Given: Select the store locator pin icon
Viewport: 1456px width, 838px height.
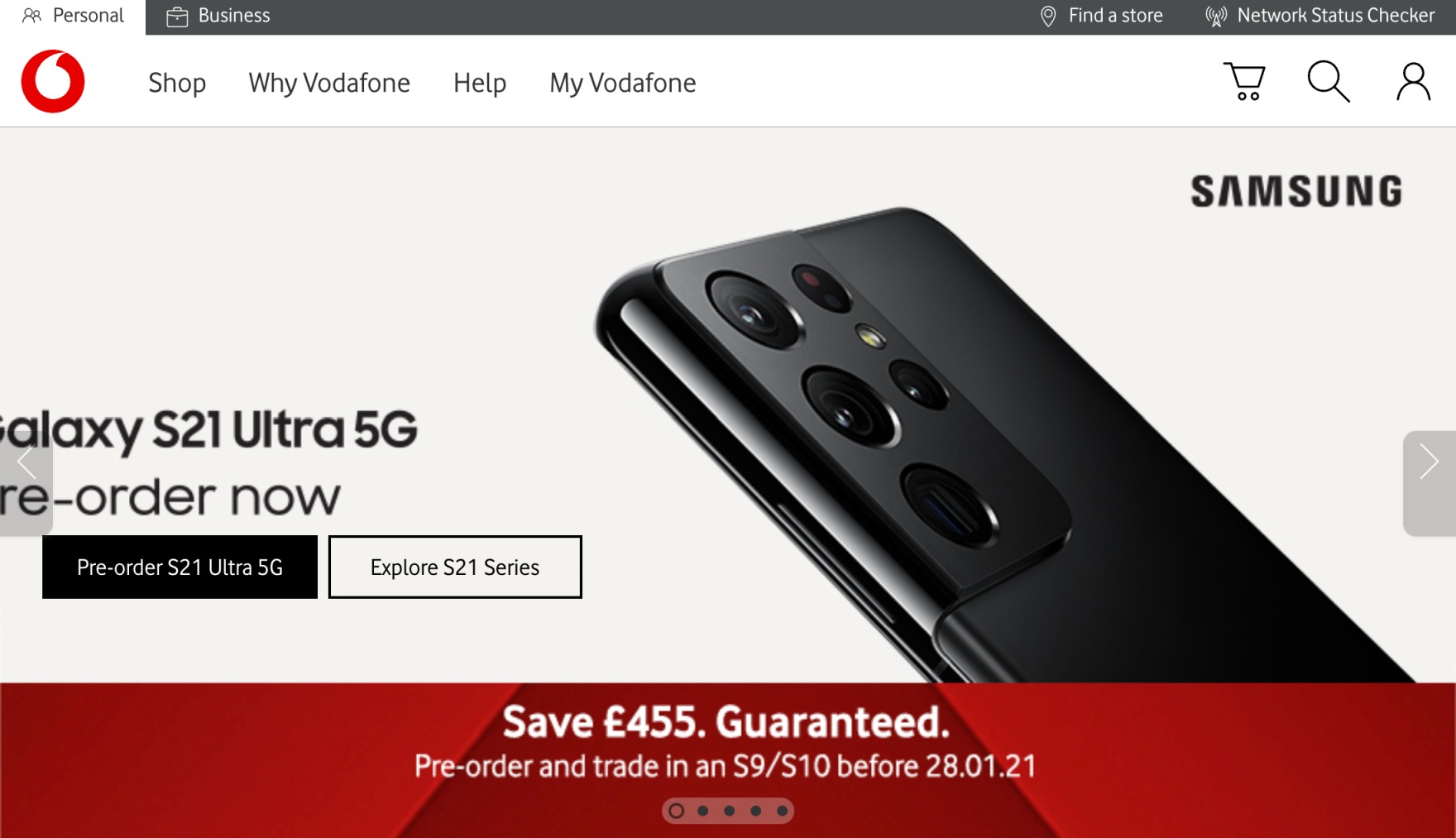Looking at the screenshot, I should 1048,17.
